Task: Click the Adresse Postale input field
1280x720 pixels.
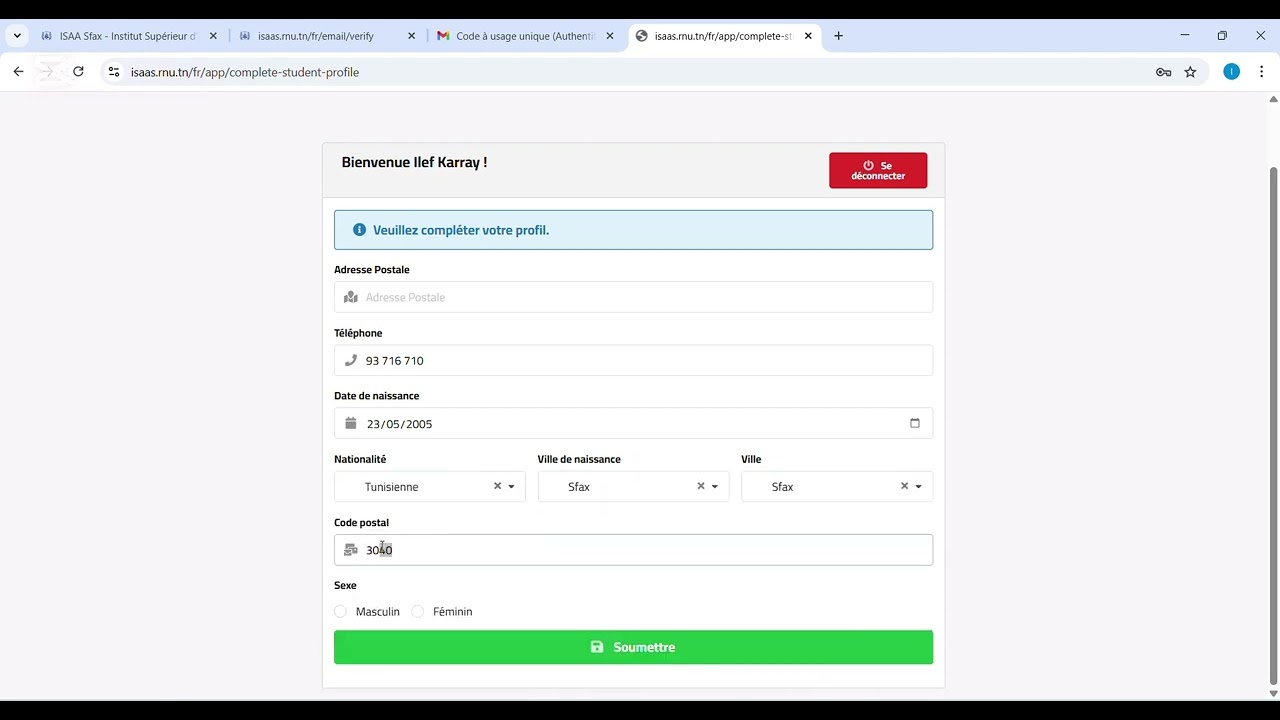Action: (x=633, y=297)
